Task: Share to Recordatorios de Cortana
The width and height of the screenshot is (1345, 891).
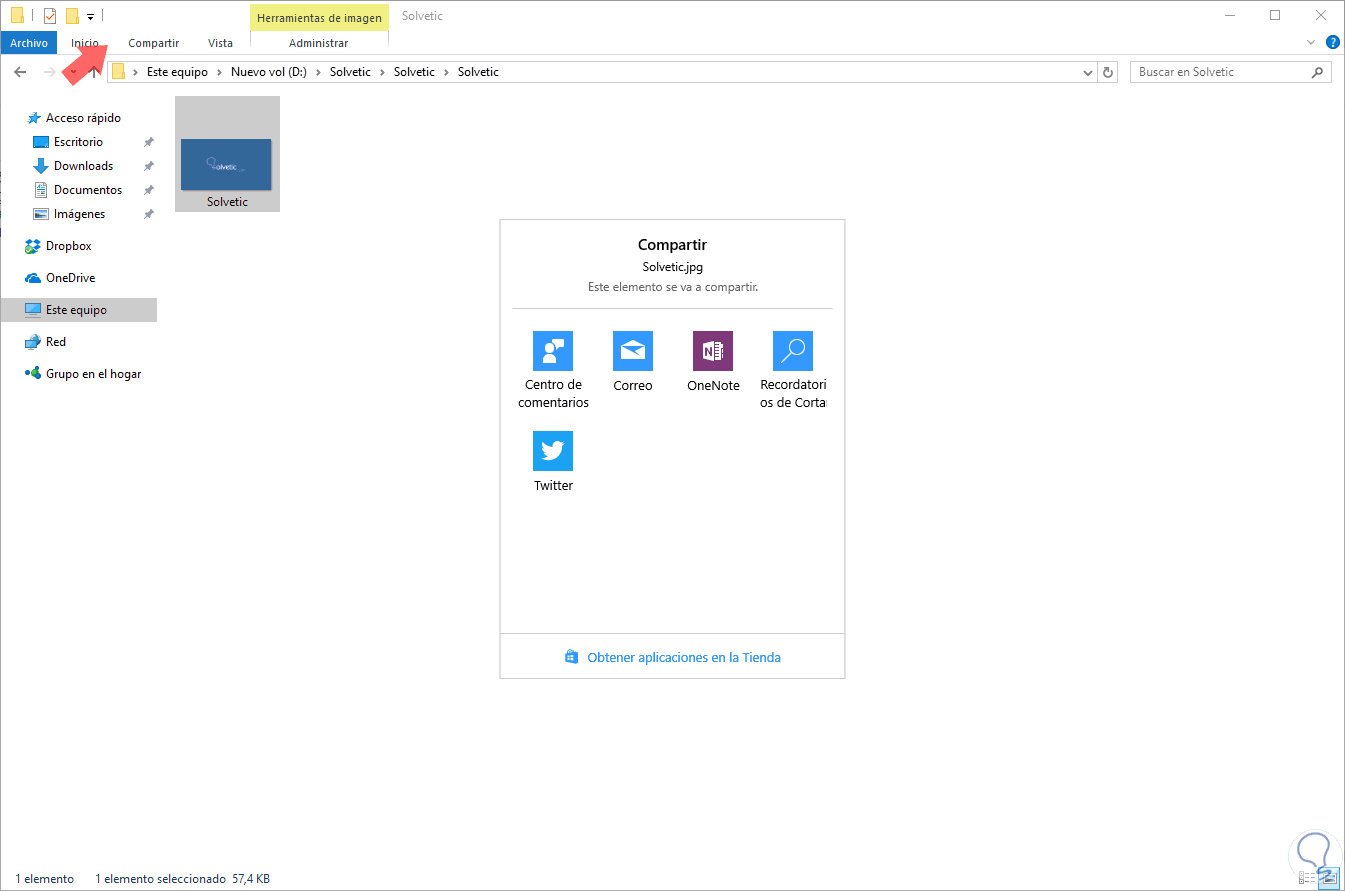Action: [793, 370]
